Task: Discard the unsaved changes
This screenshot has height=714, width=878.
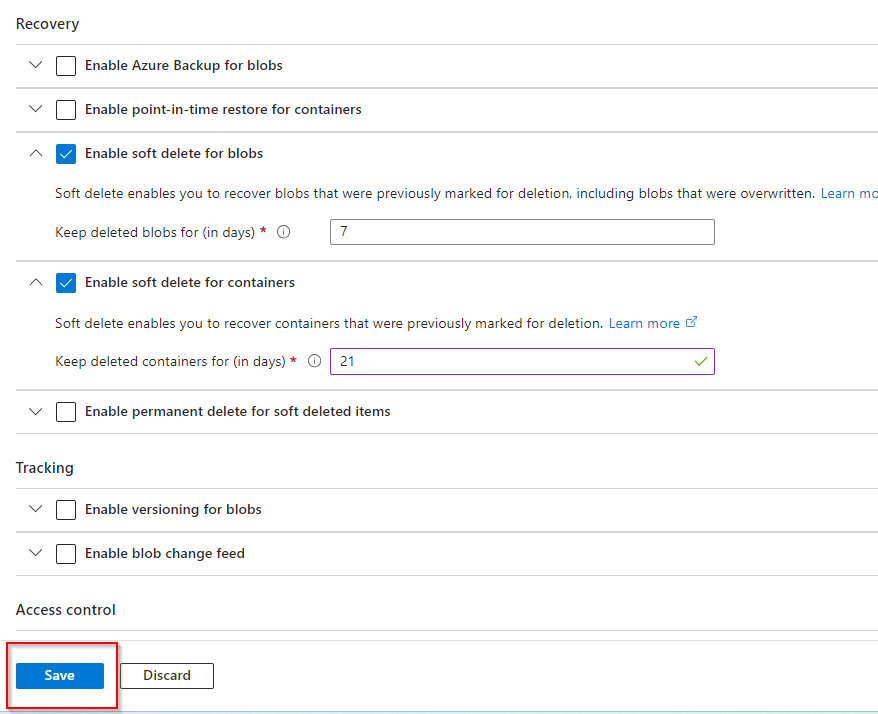Action: click(167, 676)
